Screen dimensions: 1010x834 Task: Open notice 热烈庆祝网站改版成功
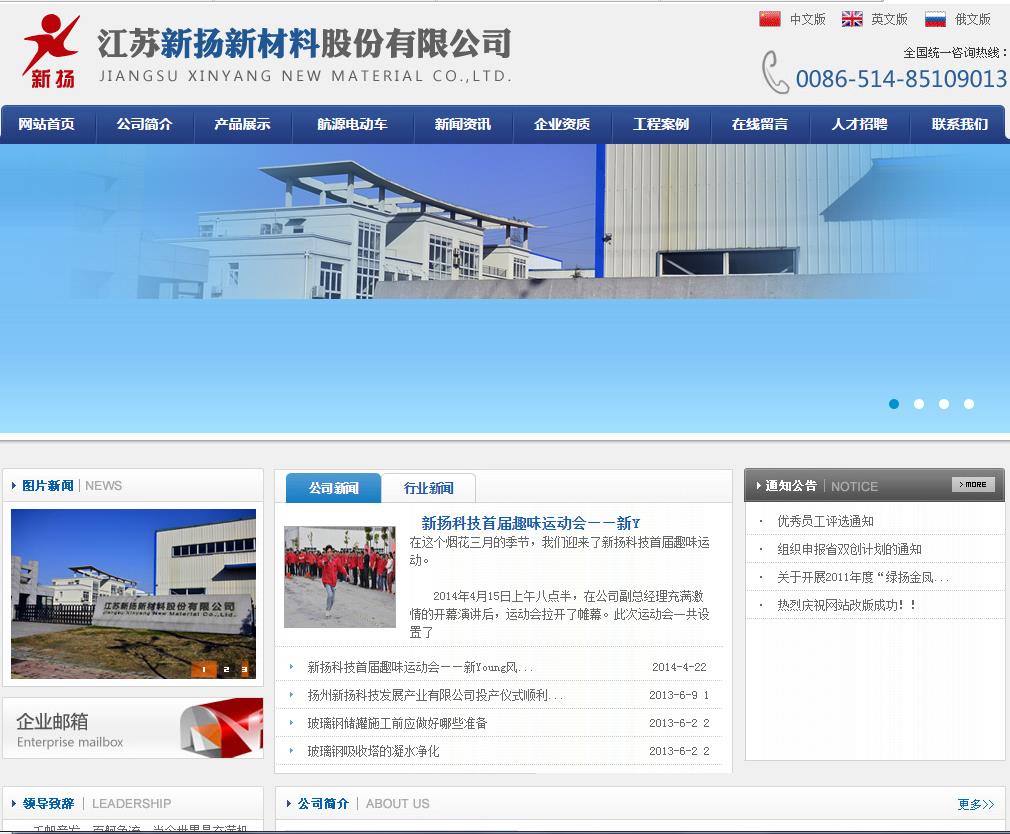tap(846, 605)
